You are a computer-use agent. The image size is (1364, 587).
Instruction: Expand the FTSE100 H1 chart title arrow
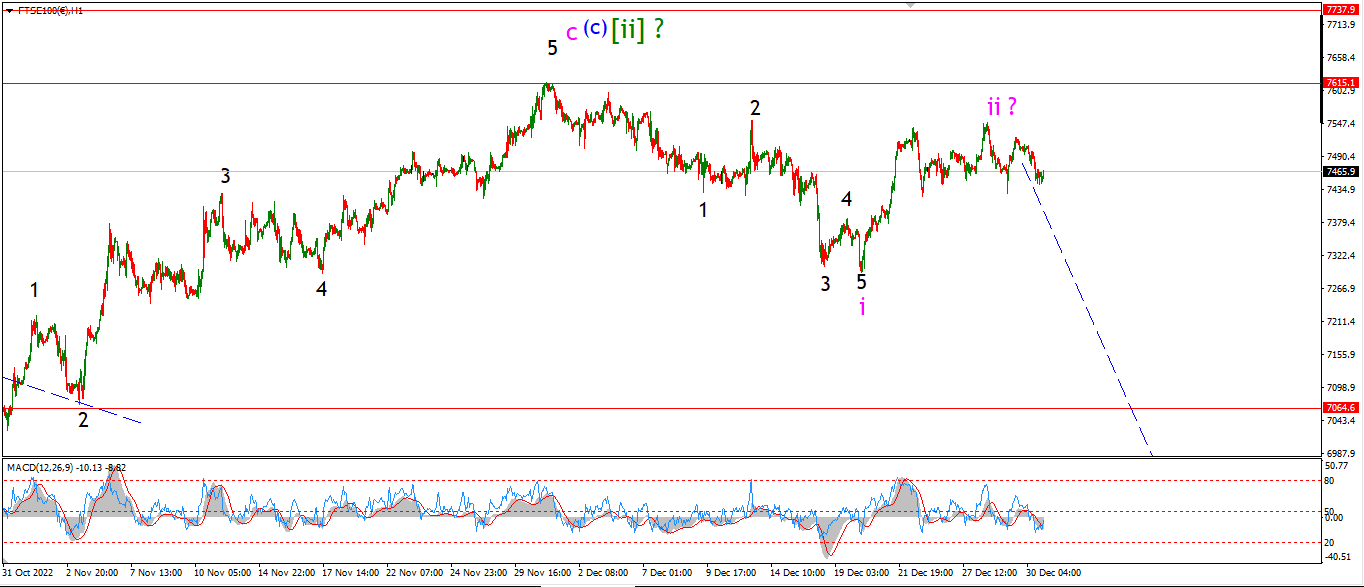pos(10,9)
